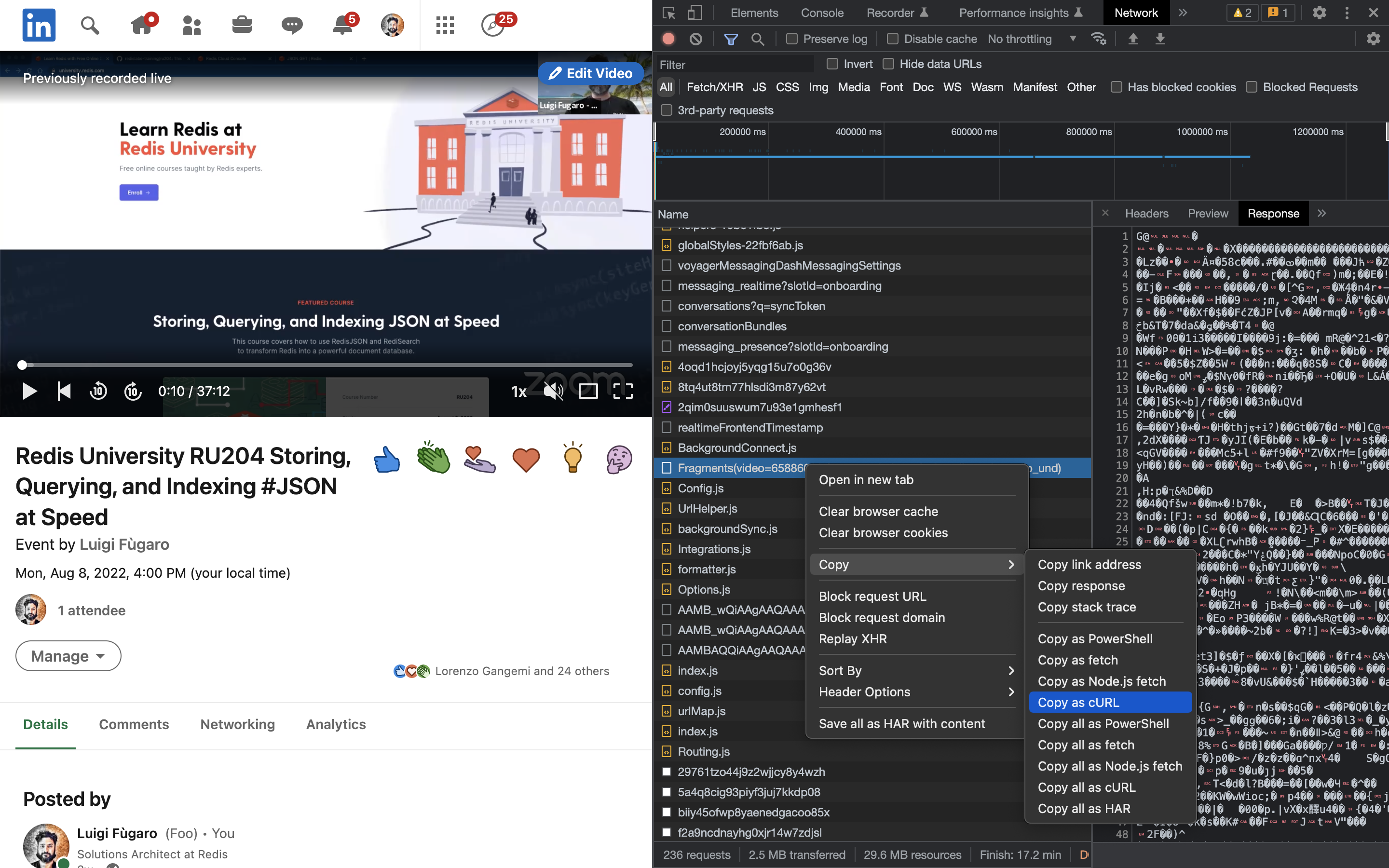This screenshot has width=1389, height=868.
Task: Open My Network people icon
Action: pos(191,25)
